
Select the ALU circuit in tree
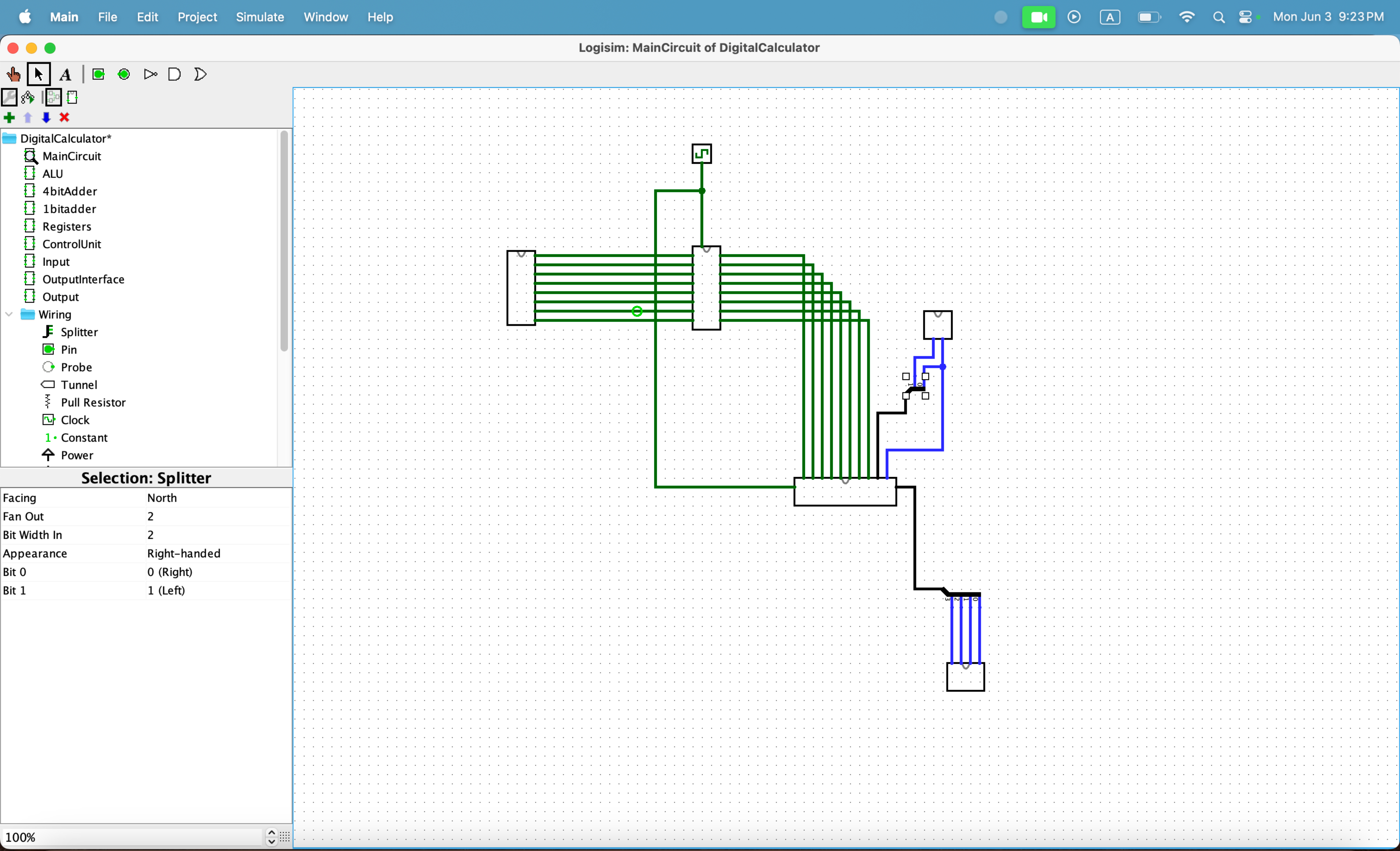(52, 174)
